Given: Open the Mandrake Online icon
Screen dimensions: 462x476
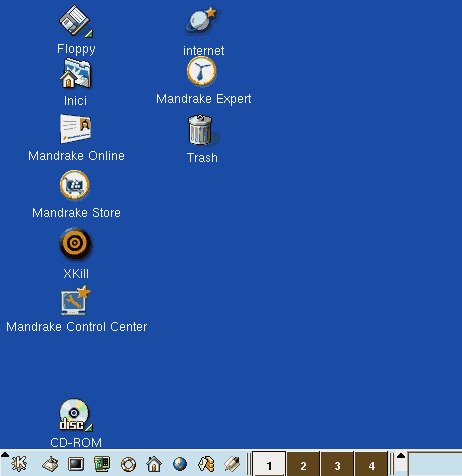Looking at the screenshot, I should 75,129.
